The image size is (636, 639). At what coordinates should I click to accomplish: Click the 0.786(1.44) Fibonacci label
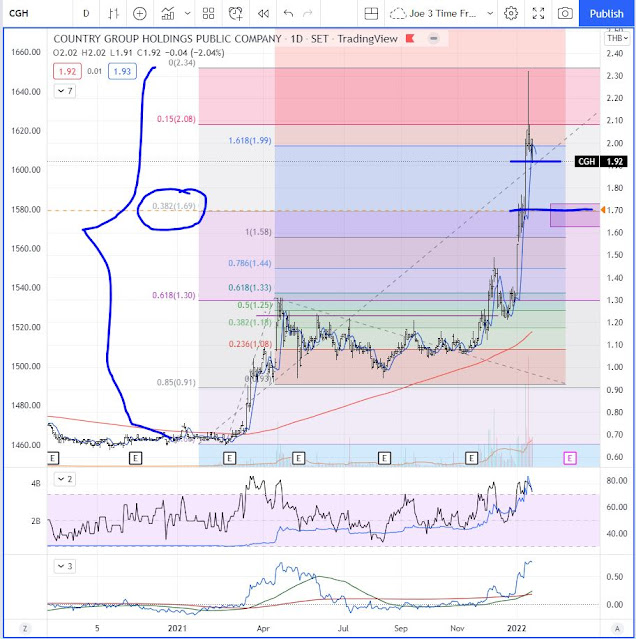click(250, 263)
